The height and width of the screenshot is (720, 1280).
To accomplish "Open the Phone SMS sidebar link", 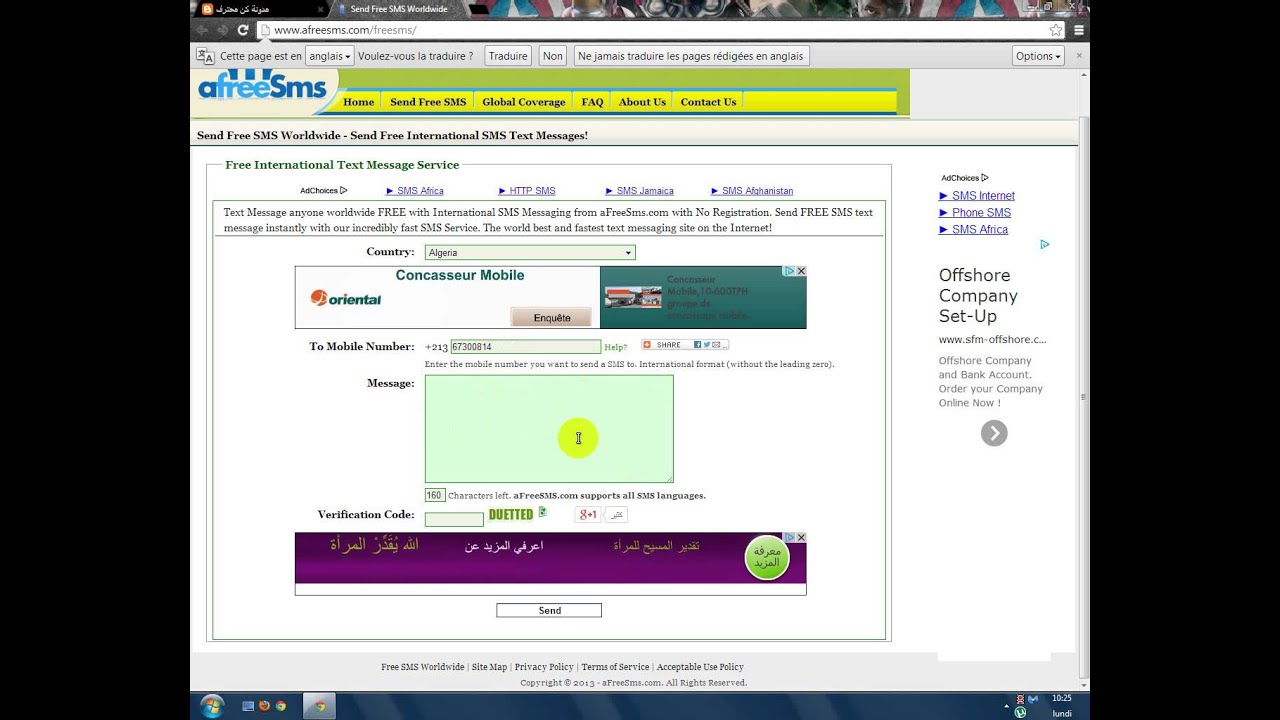I will click(x=975, y=213).
